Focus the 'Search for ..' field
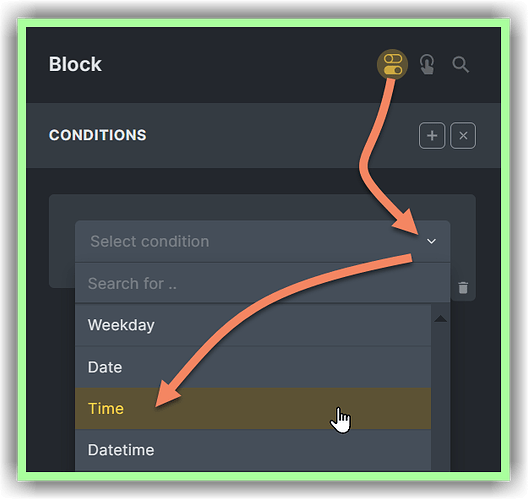 point(262,283)
